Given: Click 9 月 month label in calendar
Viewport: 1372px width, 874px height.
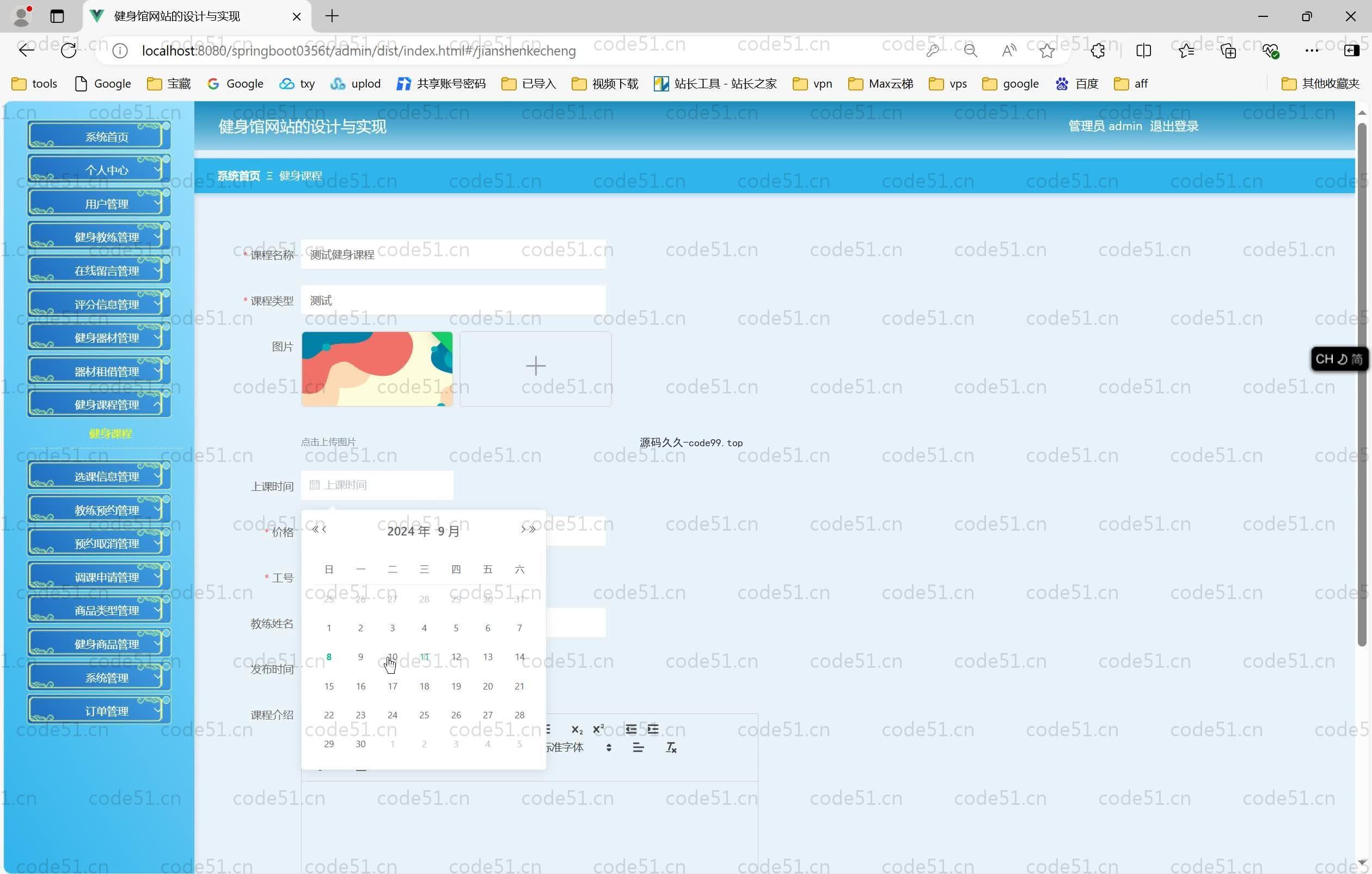Looking at the screenshot, I should pyautogui.click(x=449, y=531).
